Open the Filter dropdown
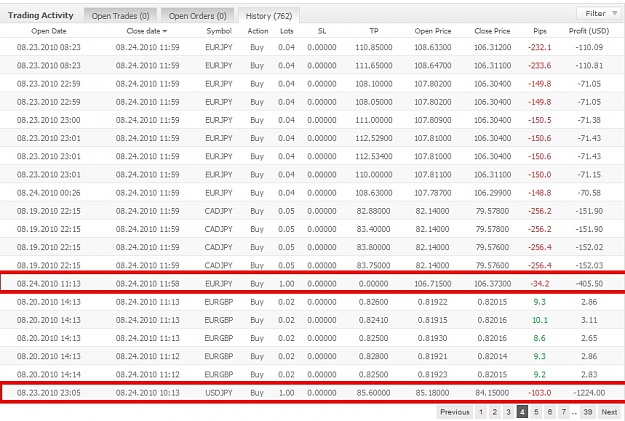The image size is (625, 421). click(x=601, y=14)
